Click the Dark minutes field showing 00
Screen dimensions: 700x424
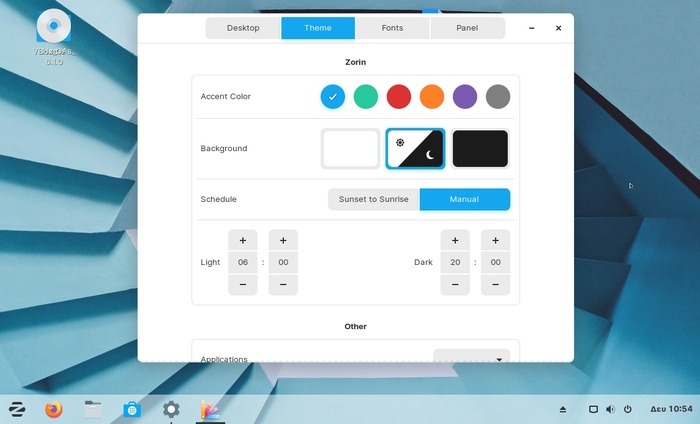pos(496,262)
